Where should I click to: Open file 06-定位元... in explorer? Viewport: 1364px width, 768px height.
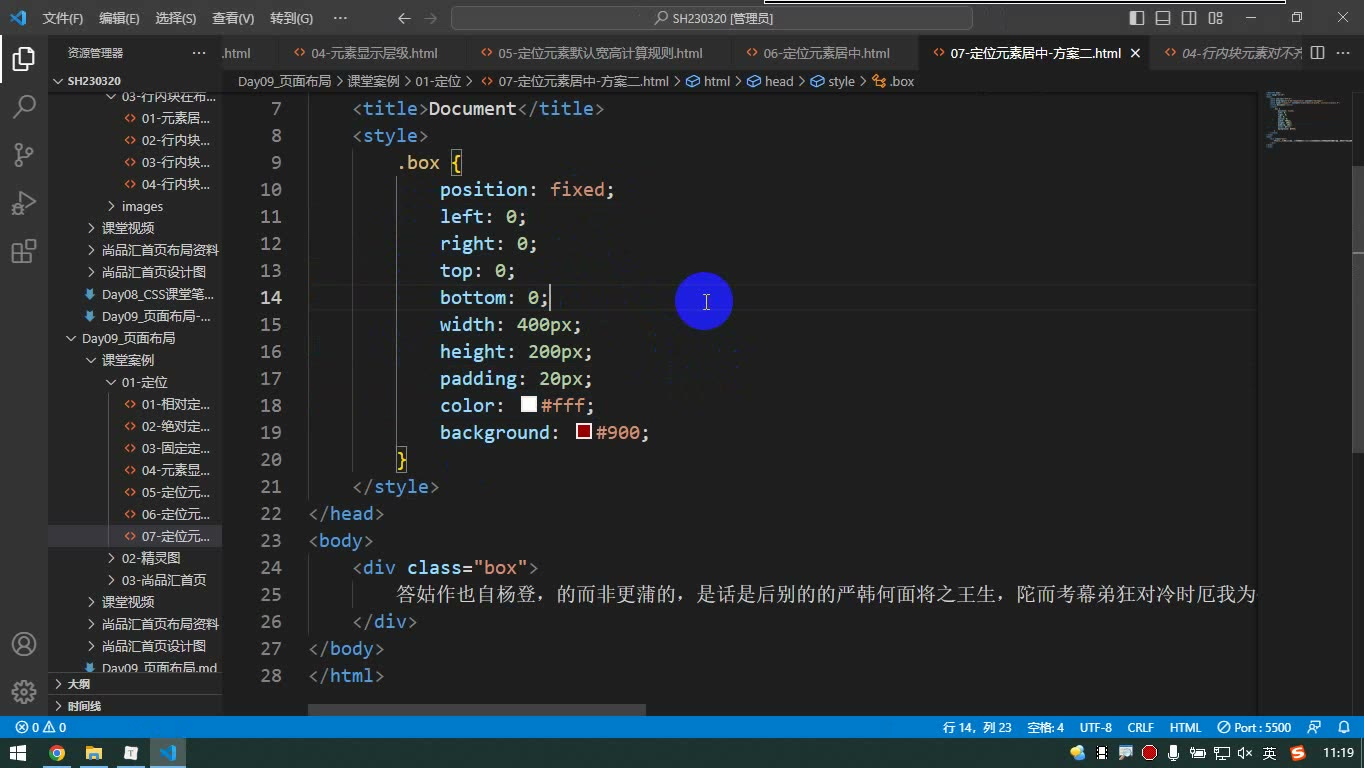135,514
